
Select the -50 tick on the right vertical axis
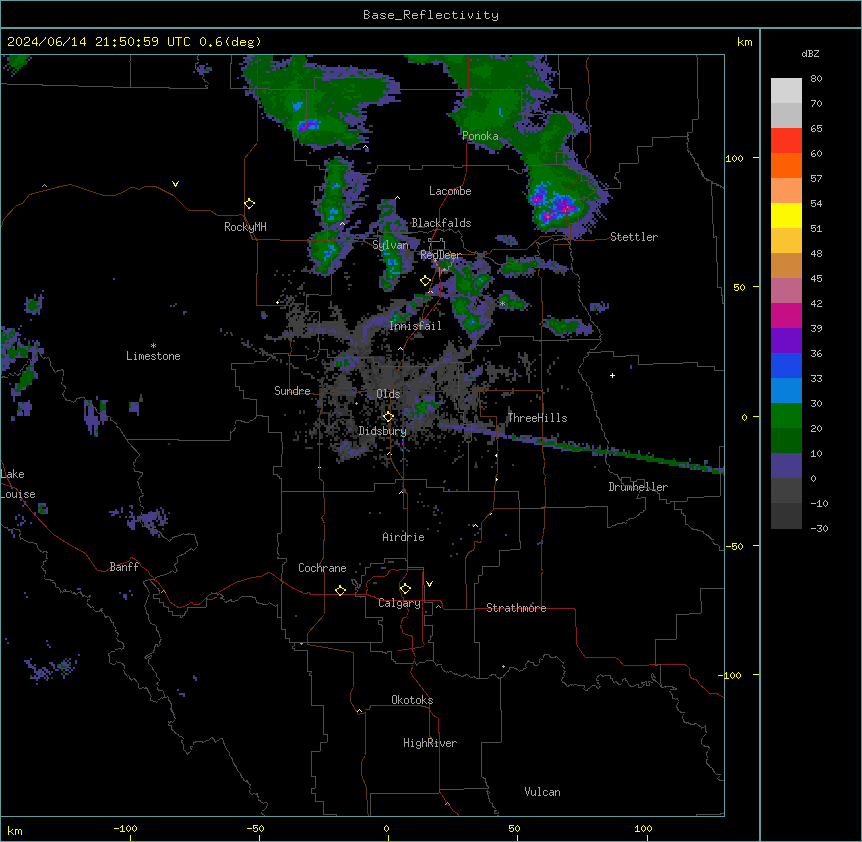click(734, 546)
